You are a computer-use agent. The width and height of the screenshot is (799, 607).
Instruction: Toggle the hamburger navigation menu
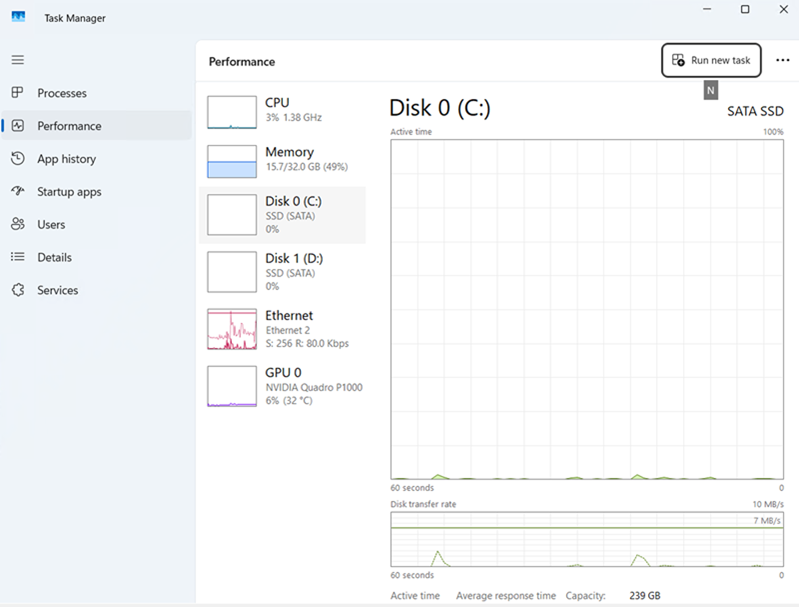click(17, 60)
